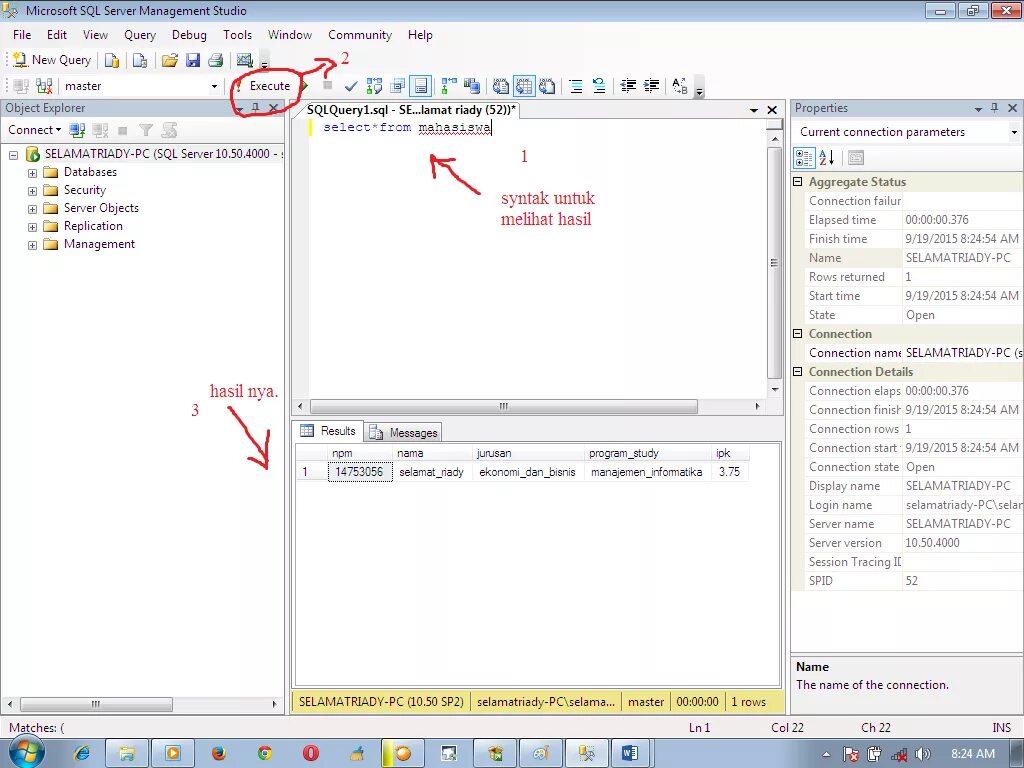
Task: Expand the Management folder node
Action: pos(32,246)
